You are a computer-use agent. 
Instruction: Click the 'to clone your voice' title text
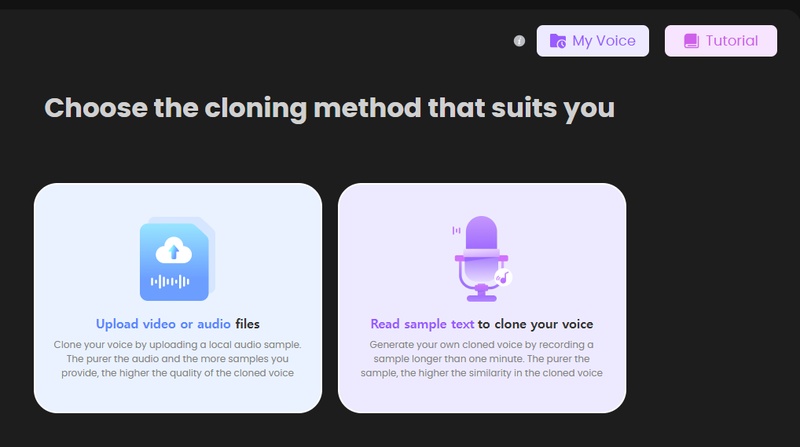(535, 324)
